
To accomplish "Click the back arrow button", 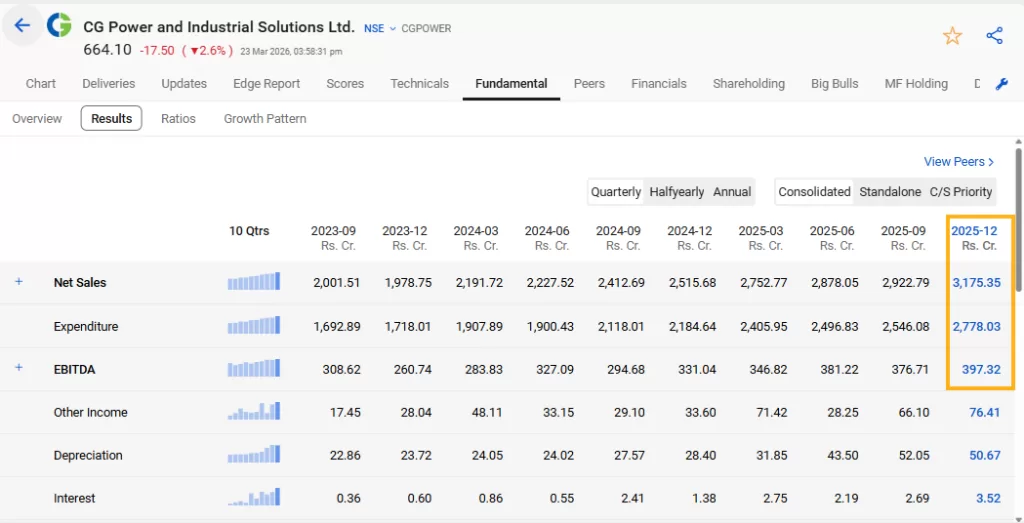I will pyautogui.click(x=22, y=26).
